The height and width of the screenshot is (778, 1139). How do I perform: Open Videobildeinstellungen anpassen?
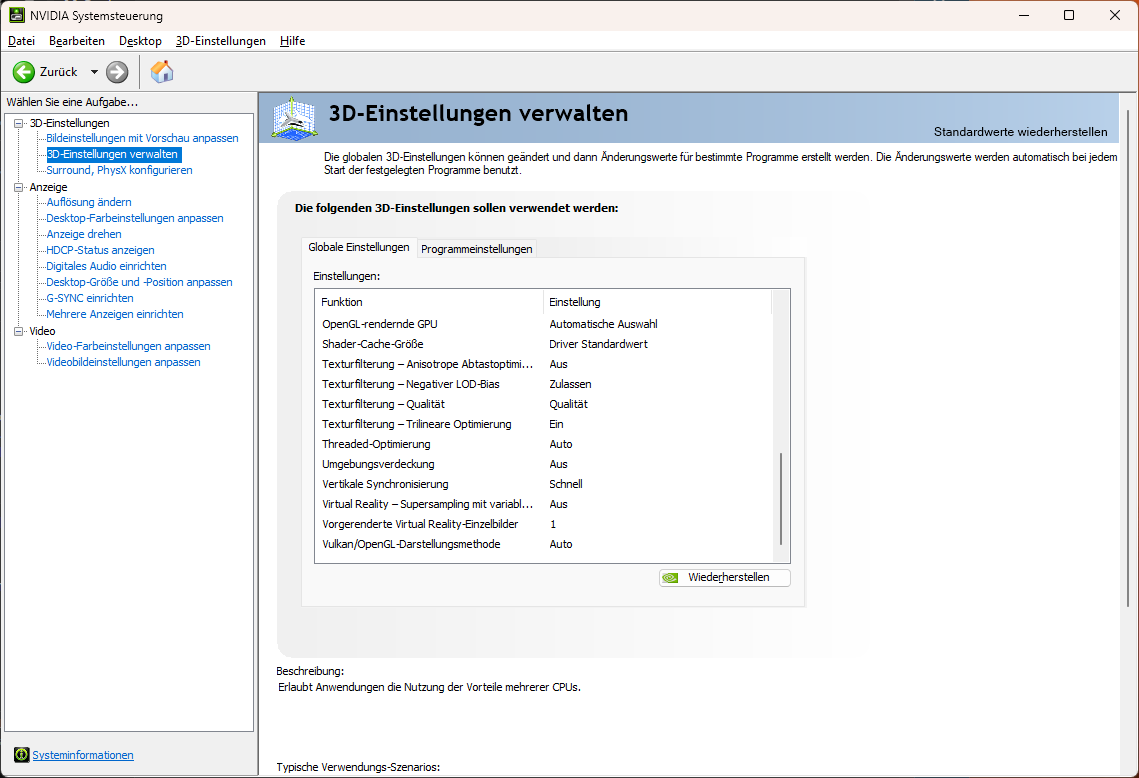[x=123, y=362]
